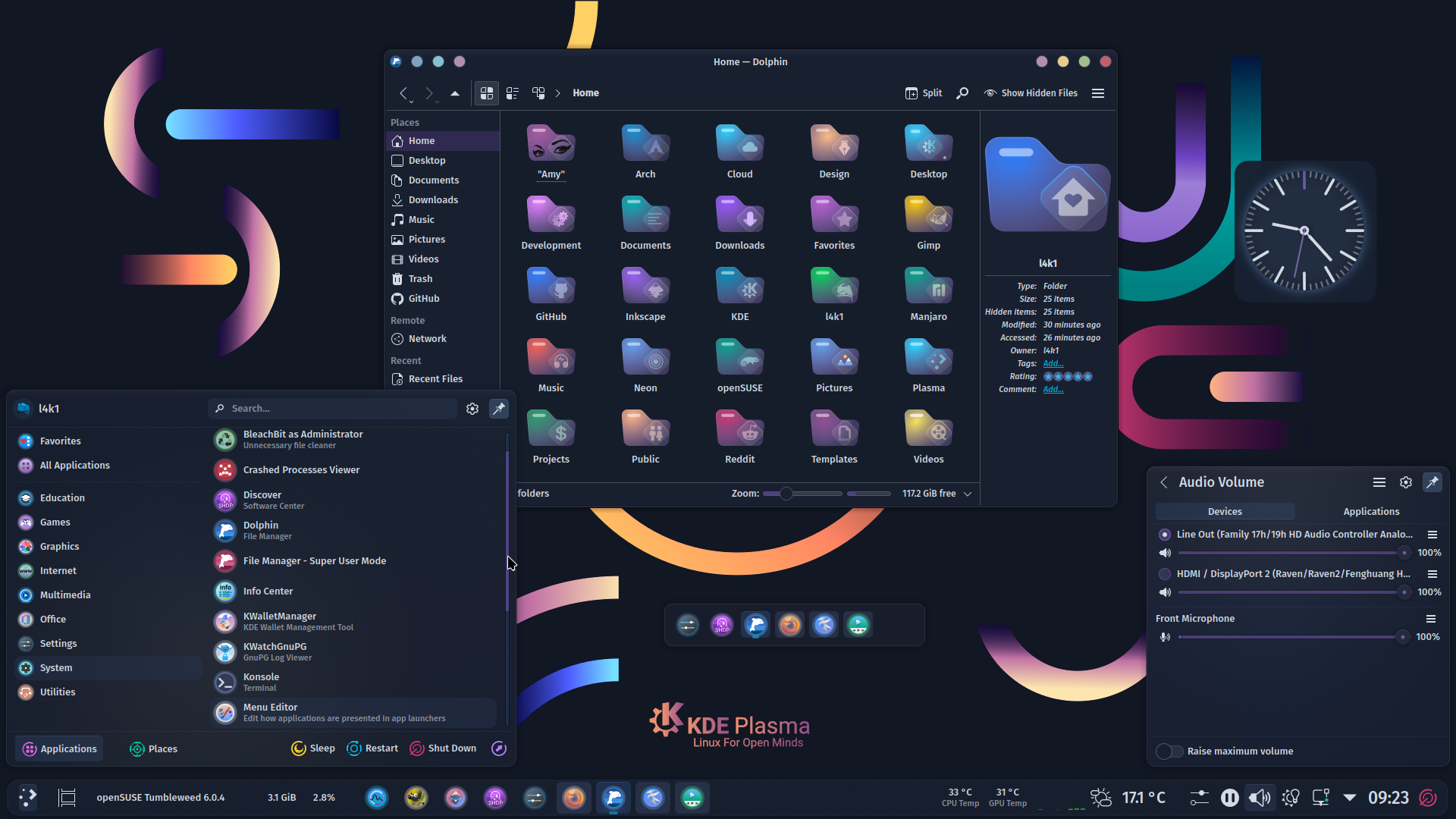Go up one folder in Dolphin
The width and height of the screenshot is (1456, 819).
(x=455, y=93)
